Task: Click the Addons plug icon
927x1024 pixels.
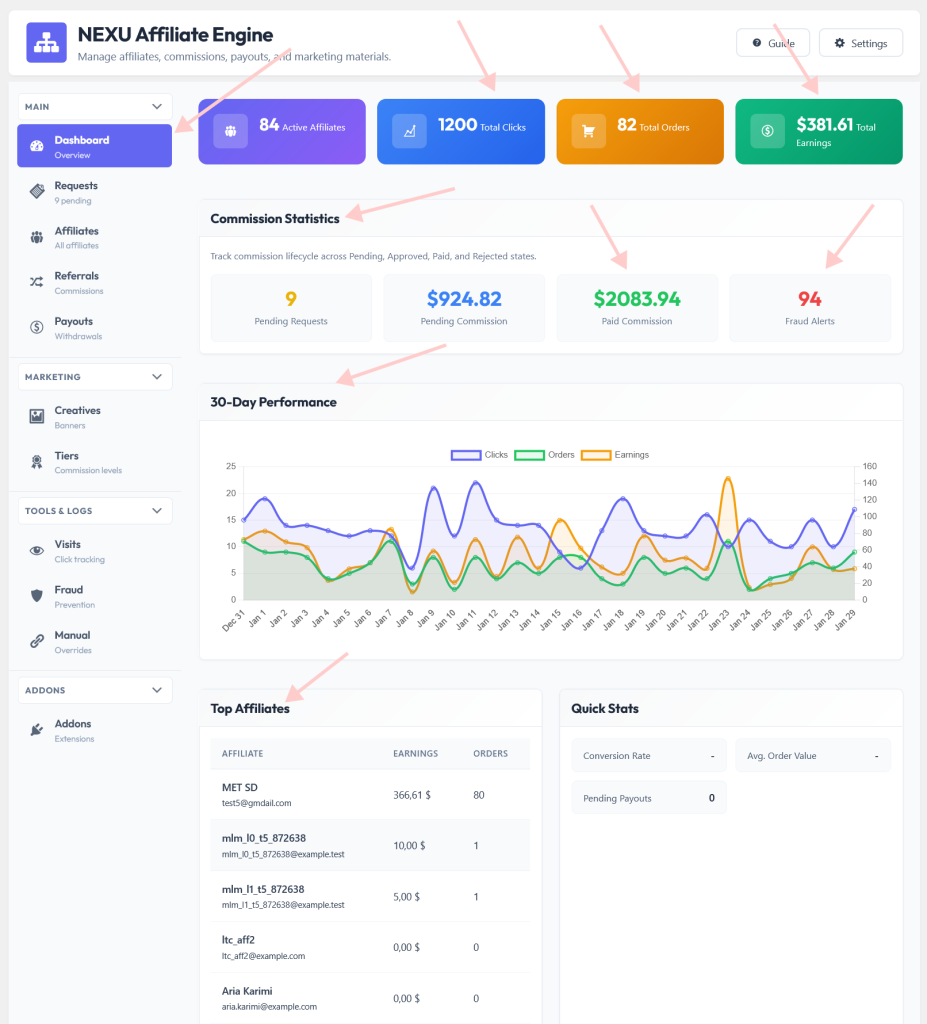Action: point(37,729)
